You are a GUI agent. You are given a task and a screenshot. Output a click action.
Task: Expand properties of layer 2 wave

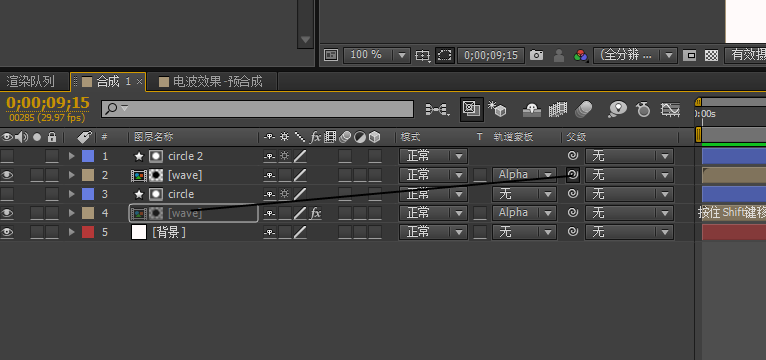(72, 175)
